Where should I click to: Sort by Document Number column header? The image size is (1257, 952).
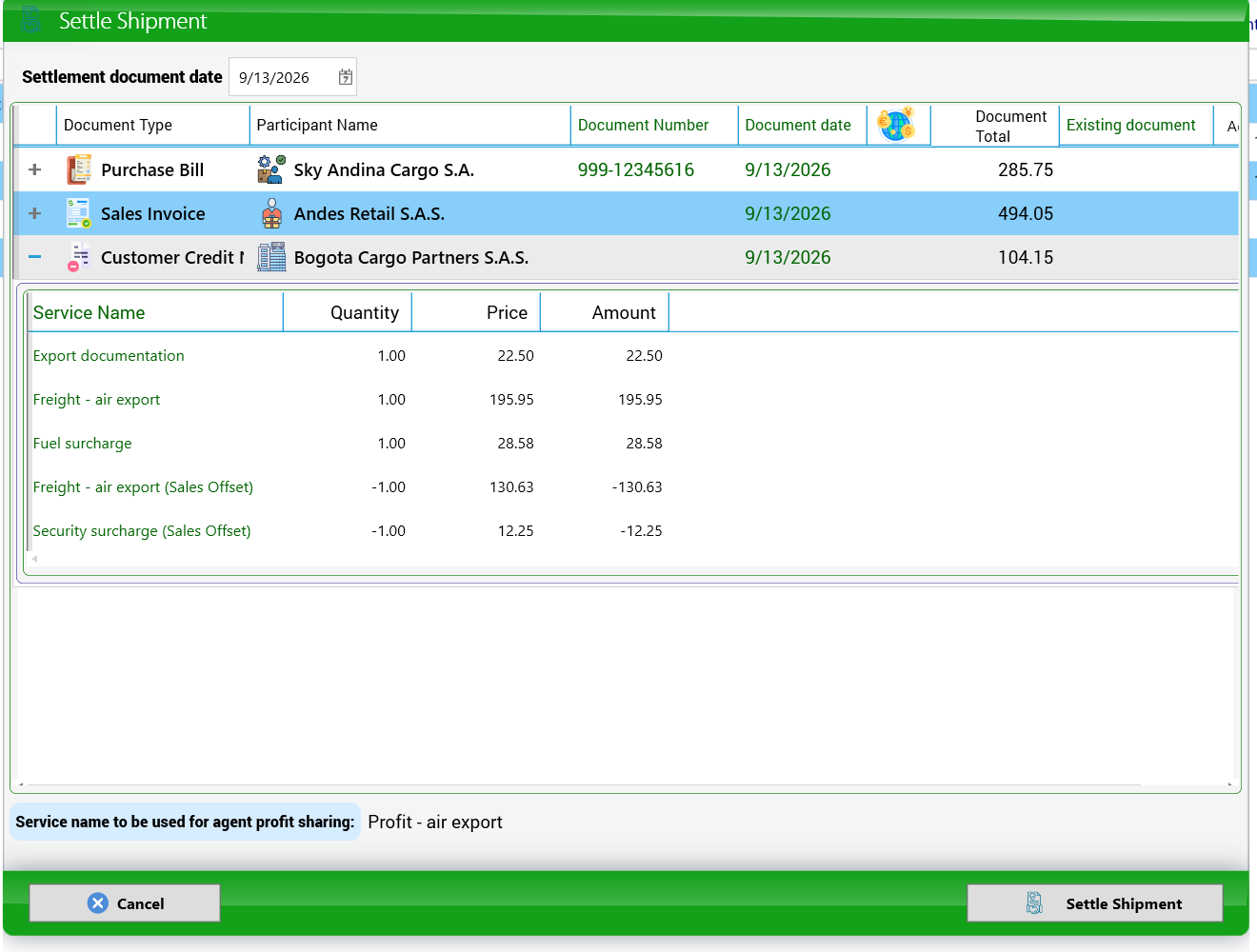(654, 125)
